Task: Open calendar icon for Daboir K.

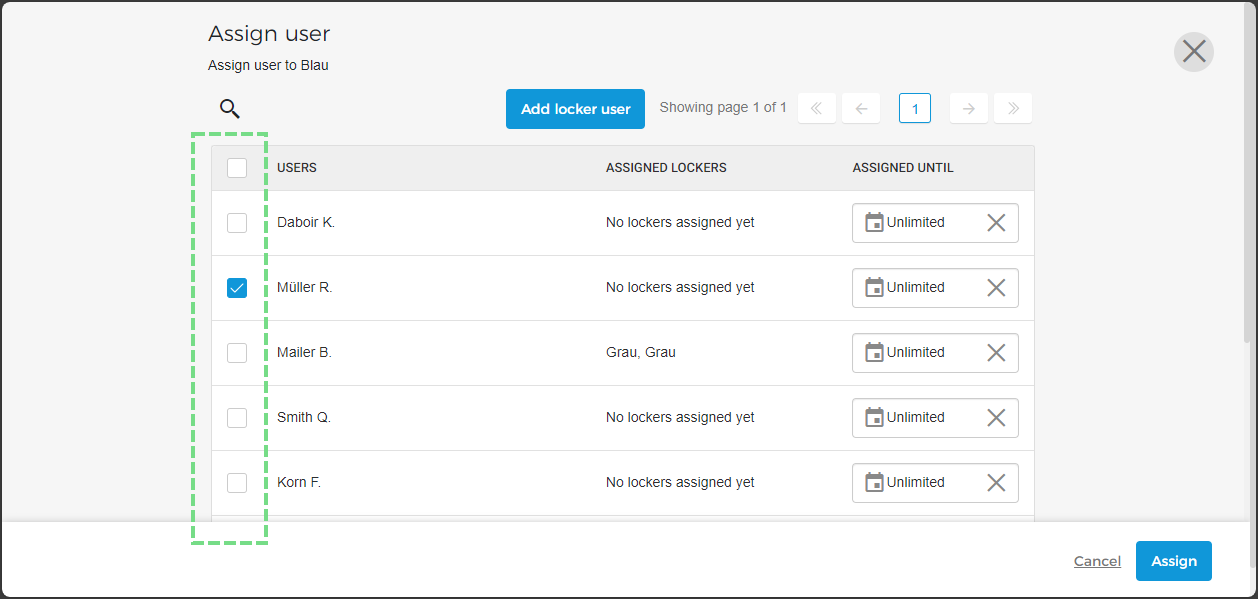Action: click(874, 223)
